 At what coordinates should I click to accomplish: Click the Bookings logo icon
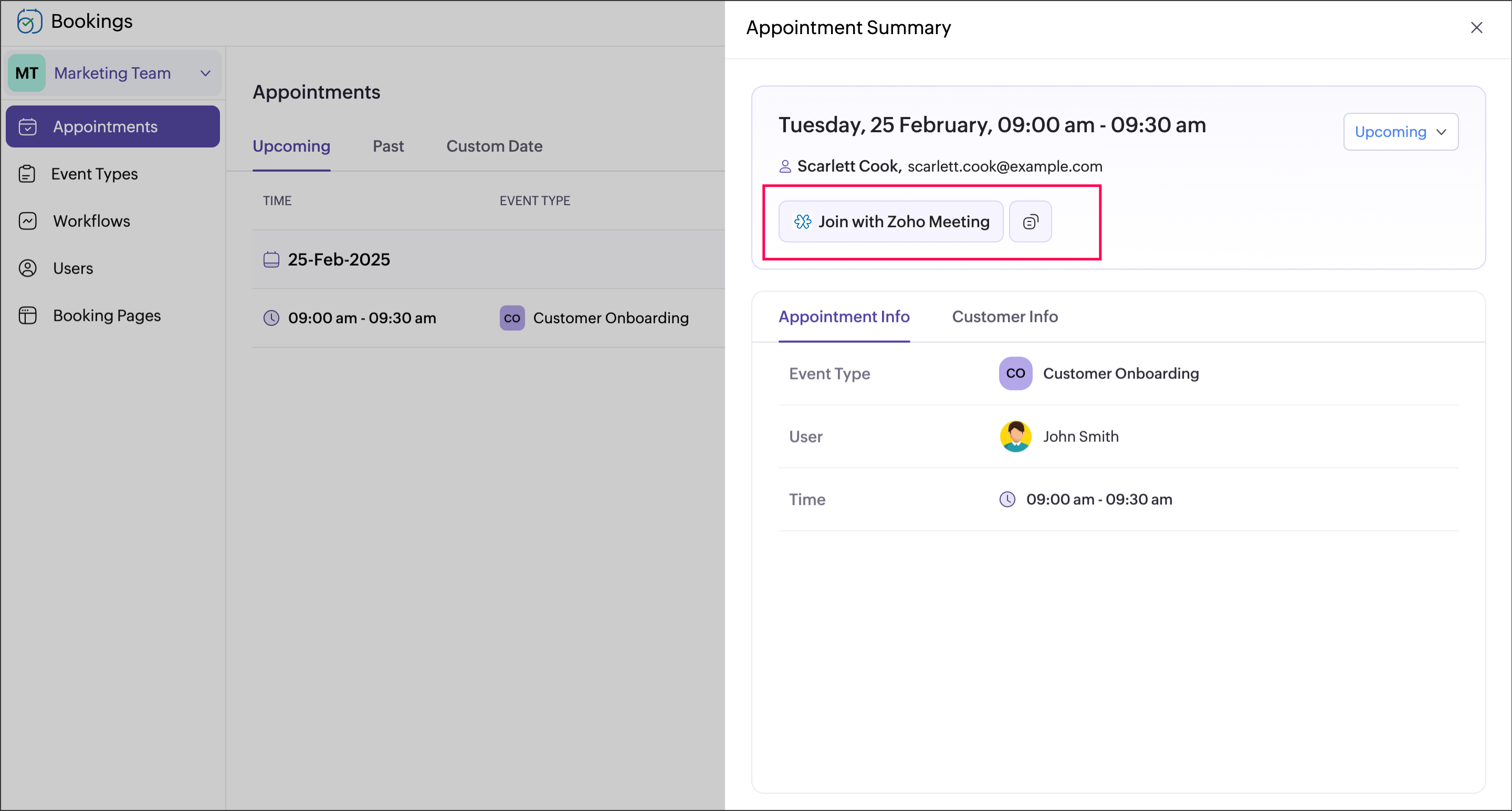(29, 22)
